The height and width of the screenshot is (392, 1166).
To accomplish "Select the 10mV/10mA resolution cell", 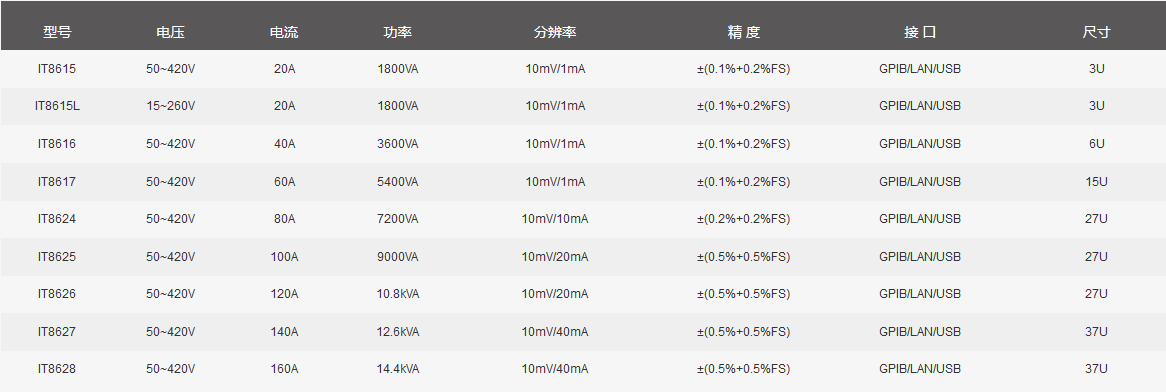I will [555, 219].
